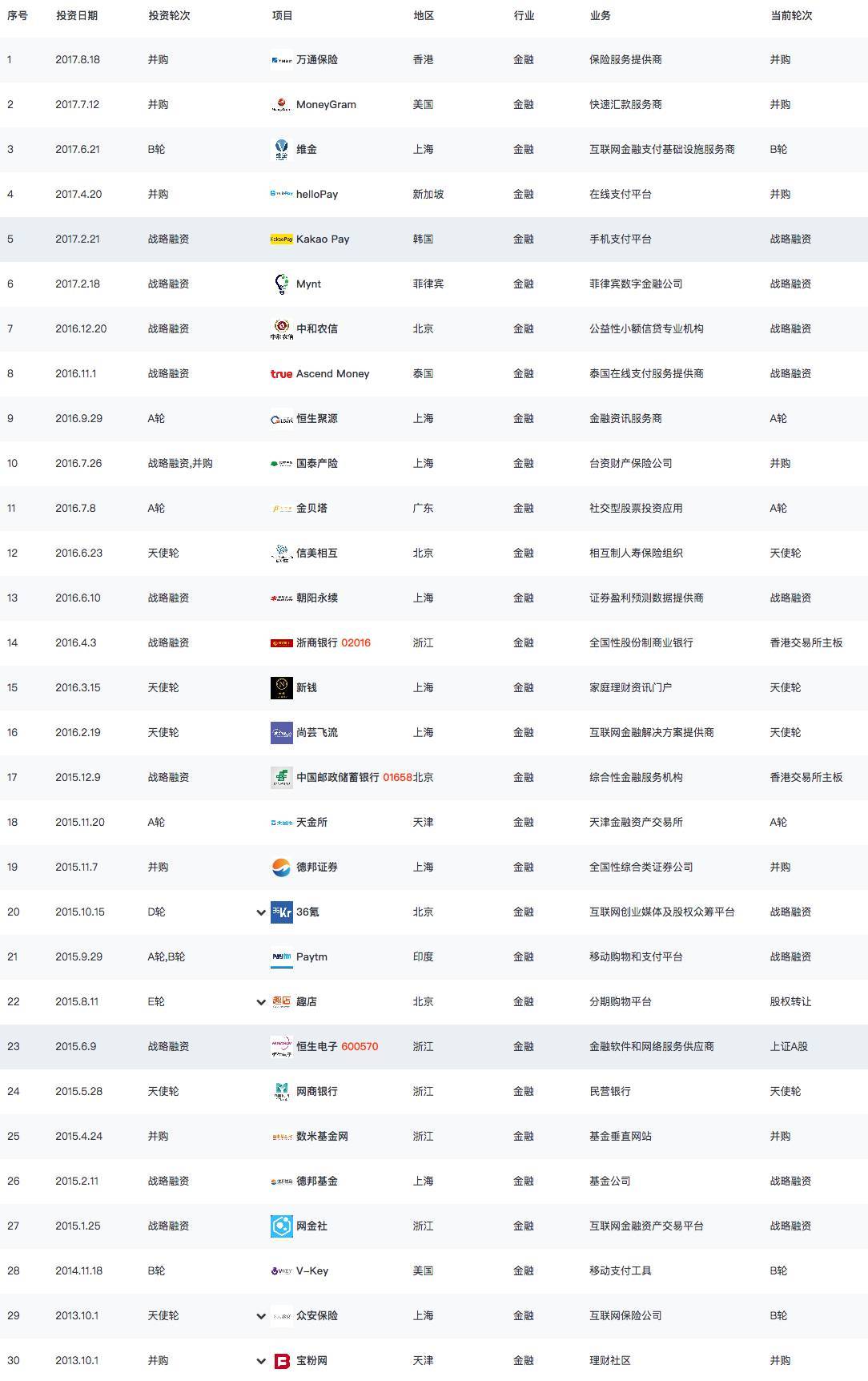Click the 地区 column header

(424, 15)
